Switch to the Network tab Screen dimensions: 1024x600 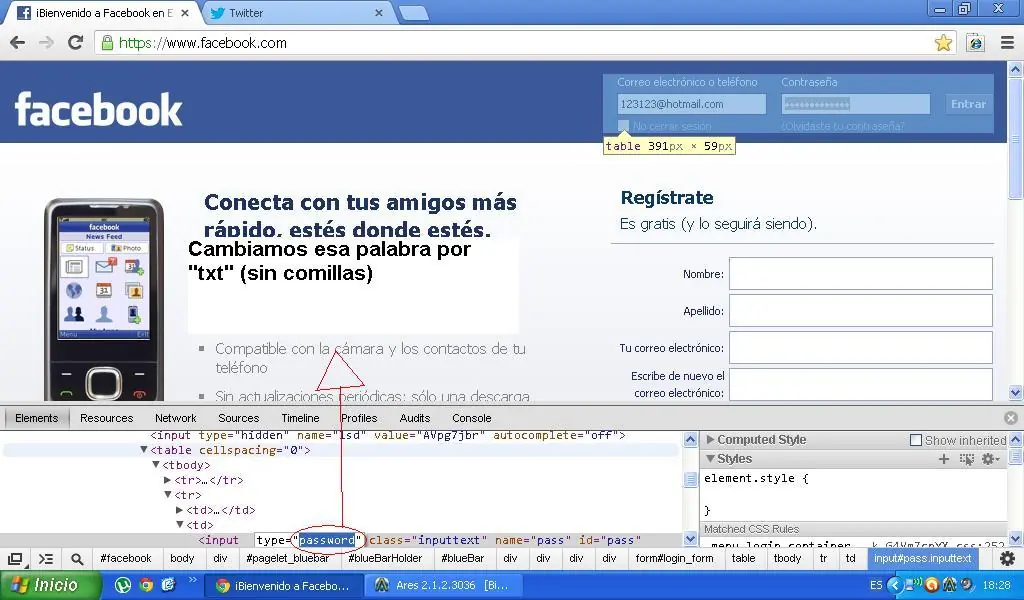[x=176, y=418]
